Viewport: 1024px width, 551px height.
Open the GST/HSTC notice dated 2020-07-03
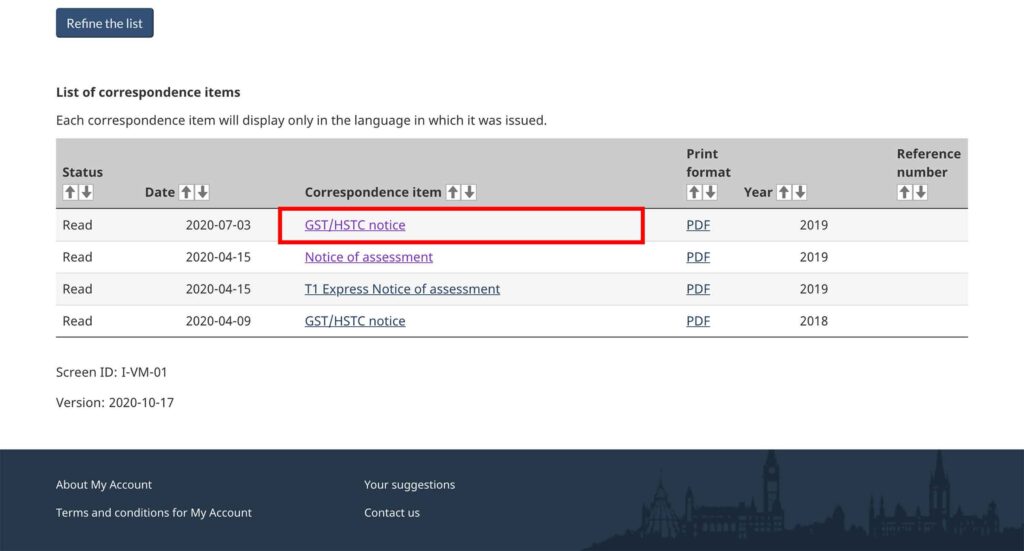(x=355, y=225)
